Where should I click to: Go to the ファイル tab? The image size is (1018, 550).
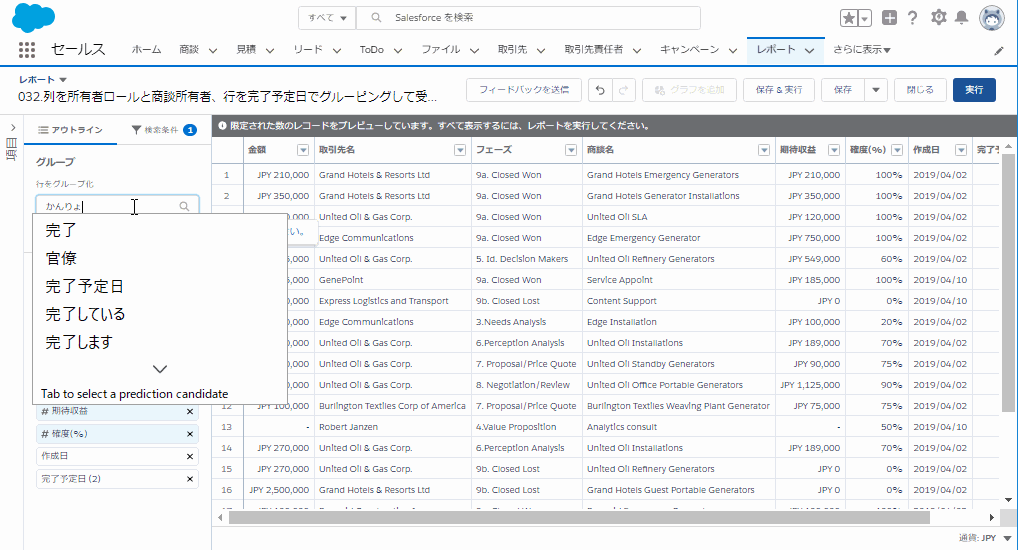(x=441, y=49)
